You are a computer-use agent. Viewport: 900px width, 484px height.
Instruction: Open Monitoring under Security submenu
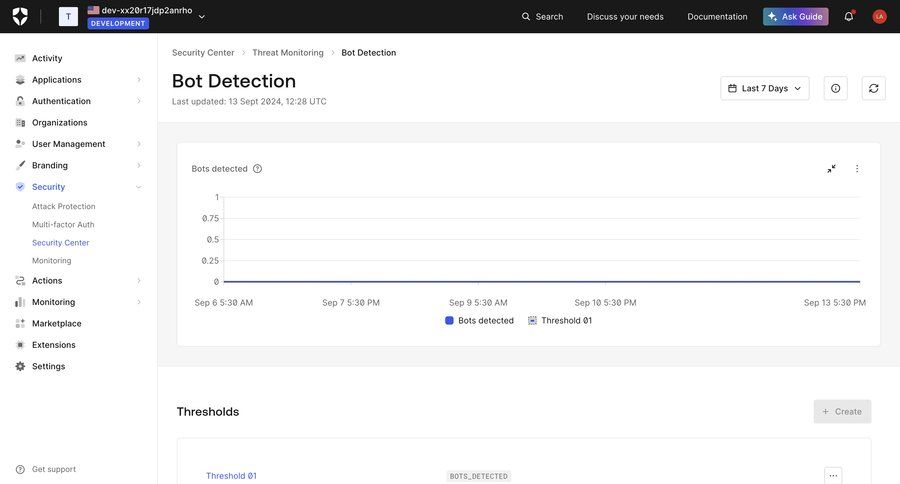point(52,261)
